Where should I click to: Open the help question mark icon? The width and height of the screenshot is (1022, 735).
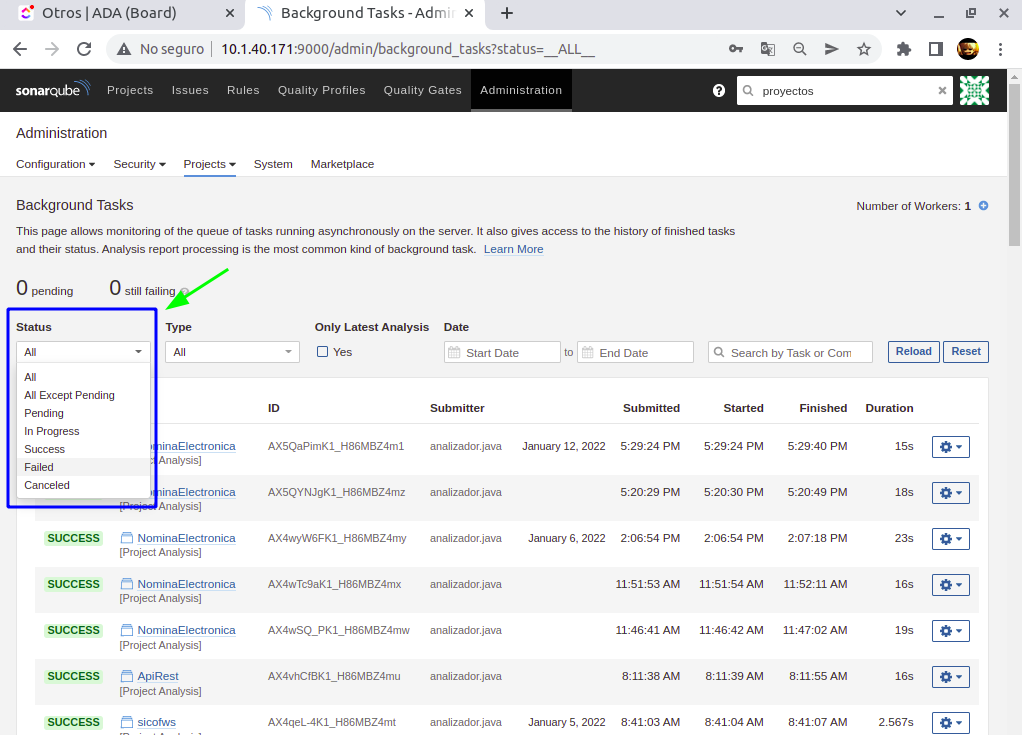718,90
